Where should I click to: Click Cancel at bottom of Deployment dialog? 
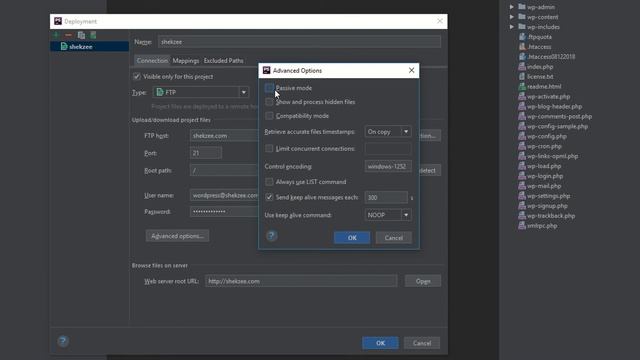pyautogui.click(x=422, y=343)
